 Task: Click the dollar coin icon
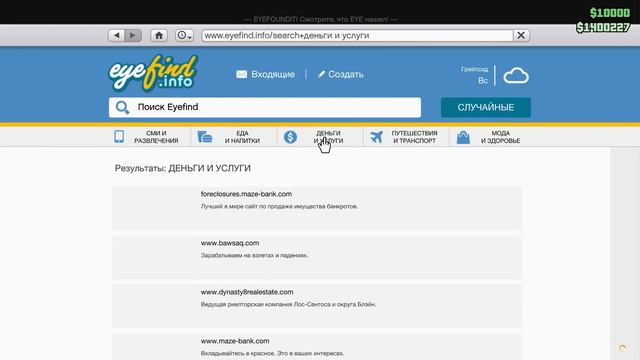coord(290,137)
